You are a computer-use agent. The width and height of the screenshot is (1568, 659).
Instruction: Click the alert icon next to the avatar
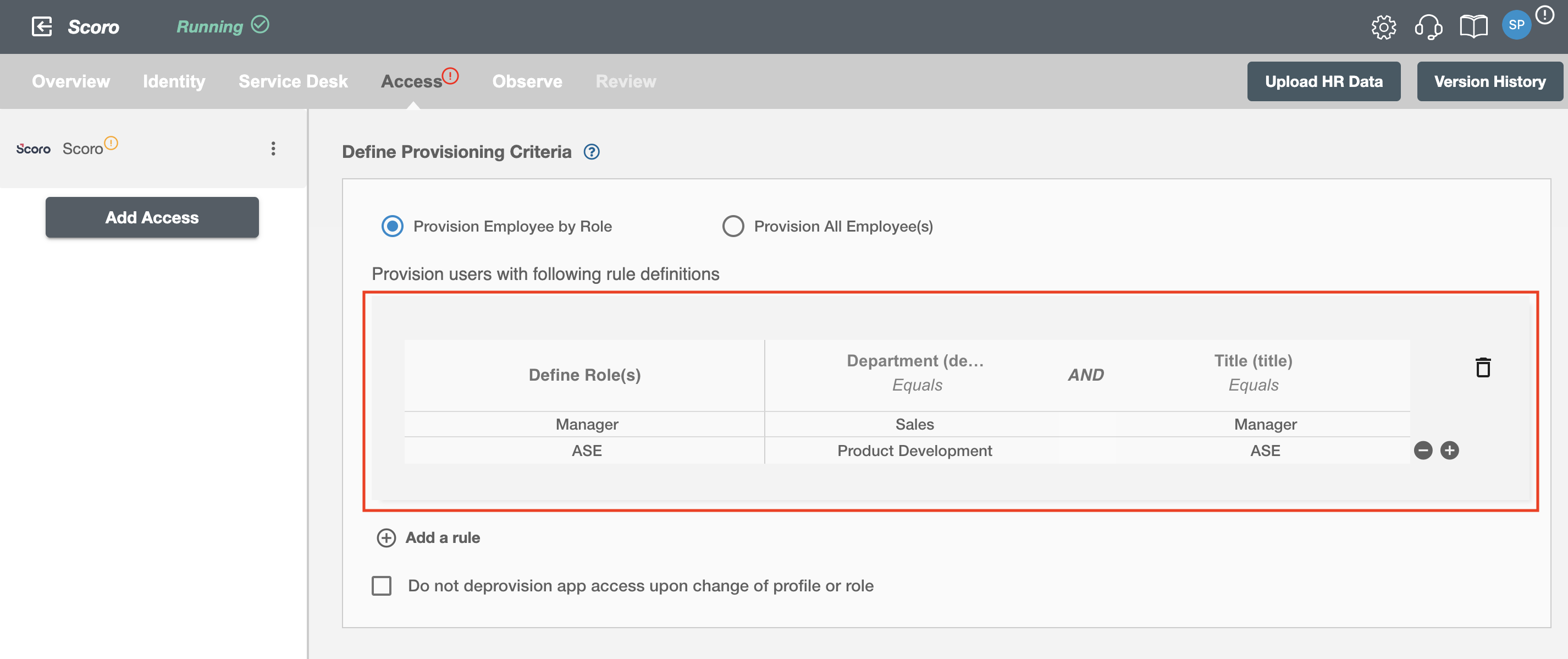1544,15
